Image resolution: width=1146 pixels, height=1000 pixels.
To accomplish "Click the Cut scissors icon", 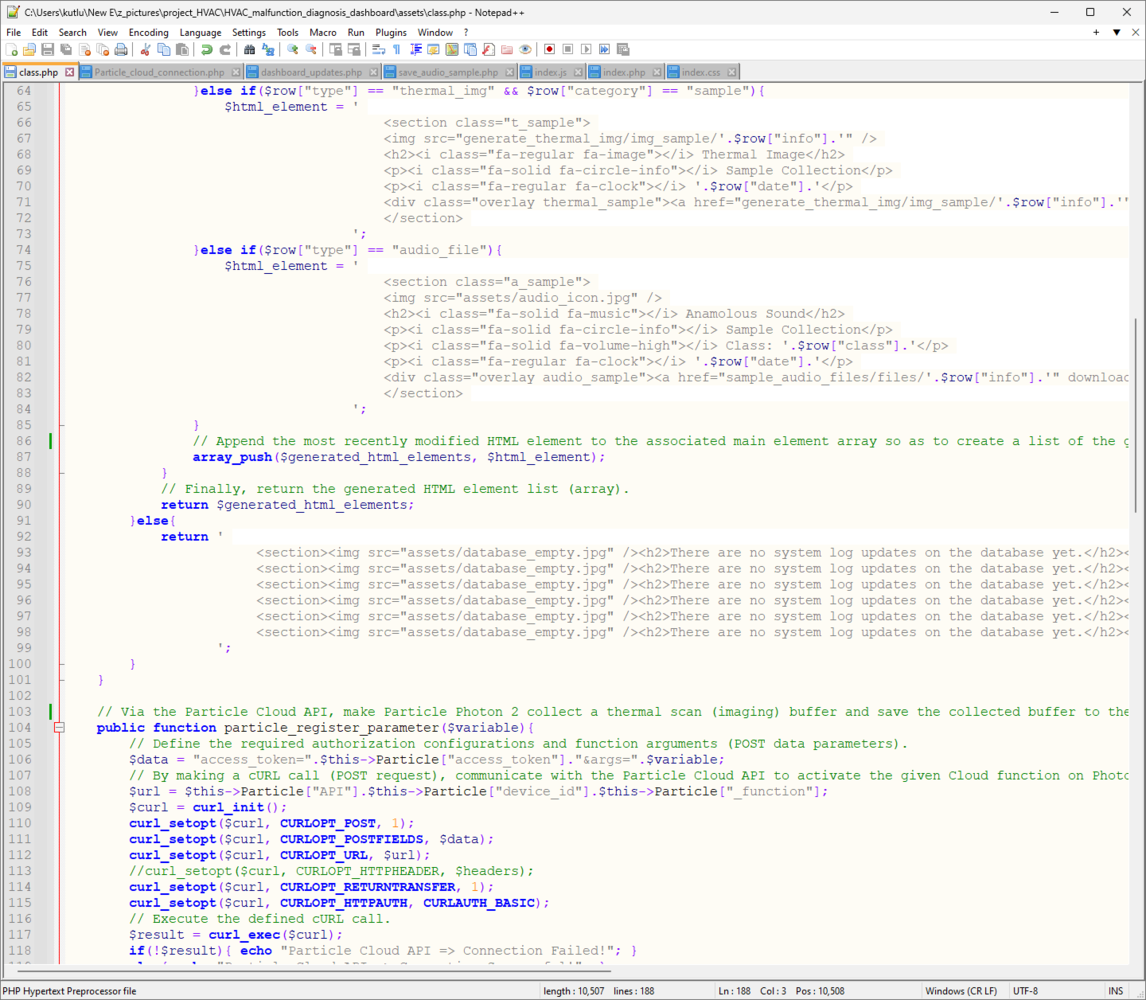I will (145, 49).
